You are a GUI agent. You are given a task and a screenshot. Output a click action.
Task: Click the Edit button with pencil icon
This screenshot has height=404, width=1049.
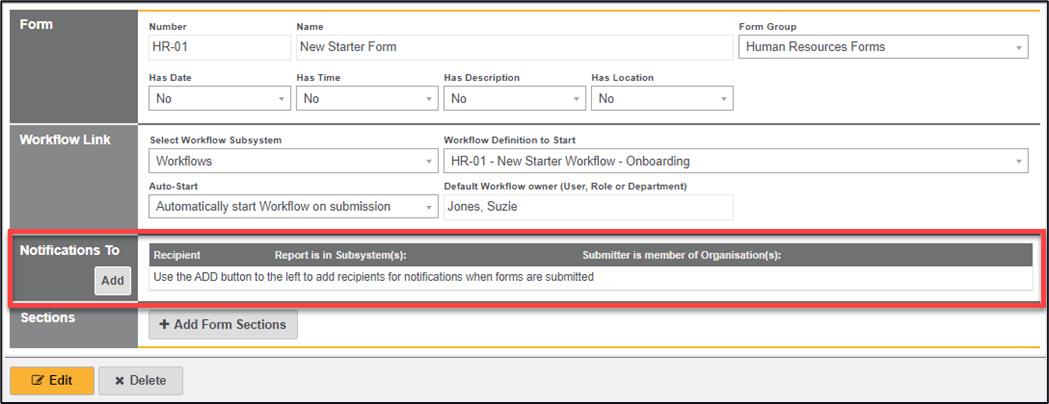52,381
